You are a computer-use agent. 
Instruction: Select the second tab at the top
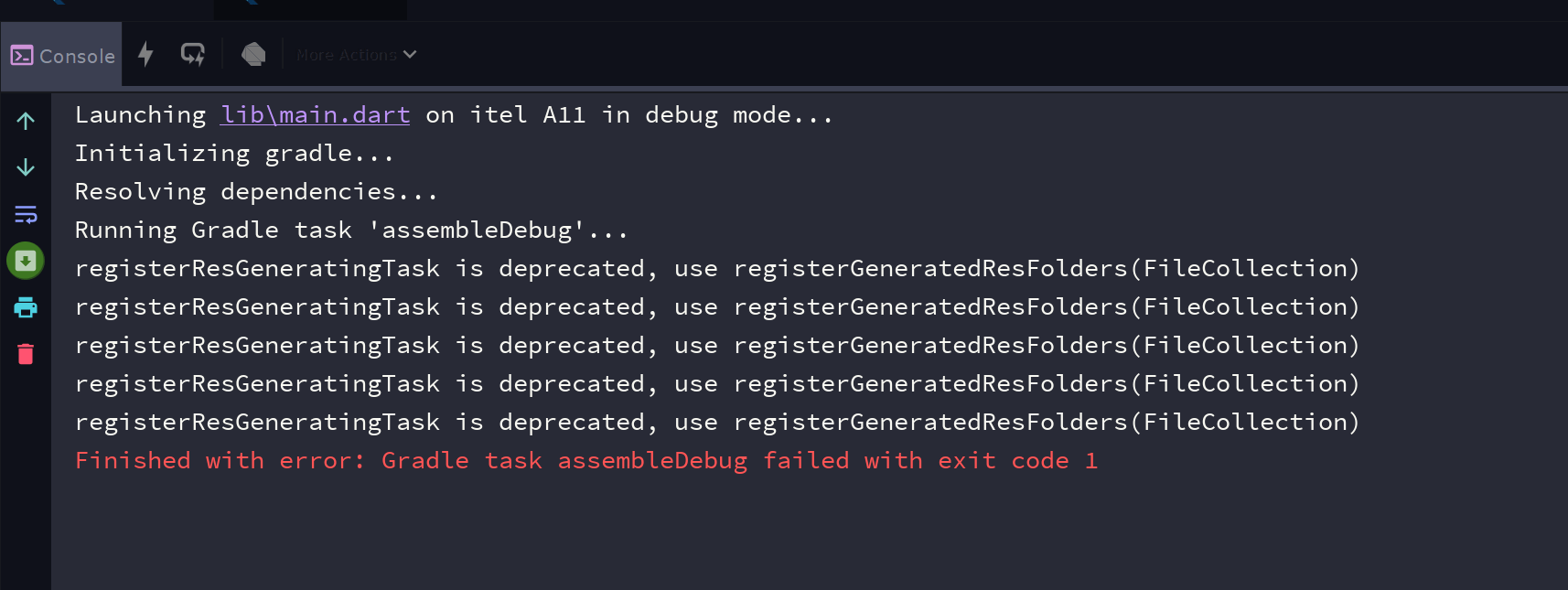point(311,10)
